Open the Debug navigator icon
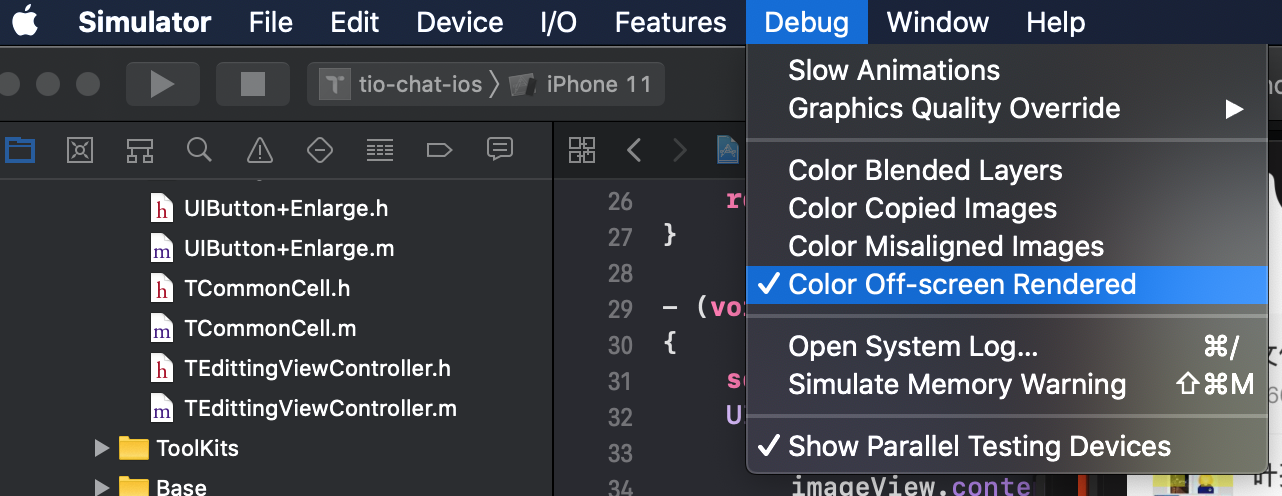1282x496 pixels. point(379,151)
